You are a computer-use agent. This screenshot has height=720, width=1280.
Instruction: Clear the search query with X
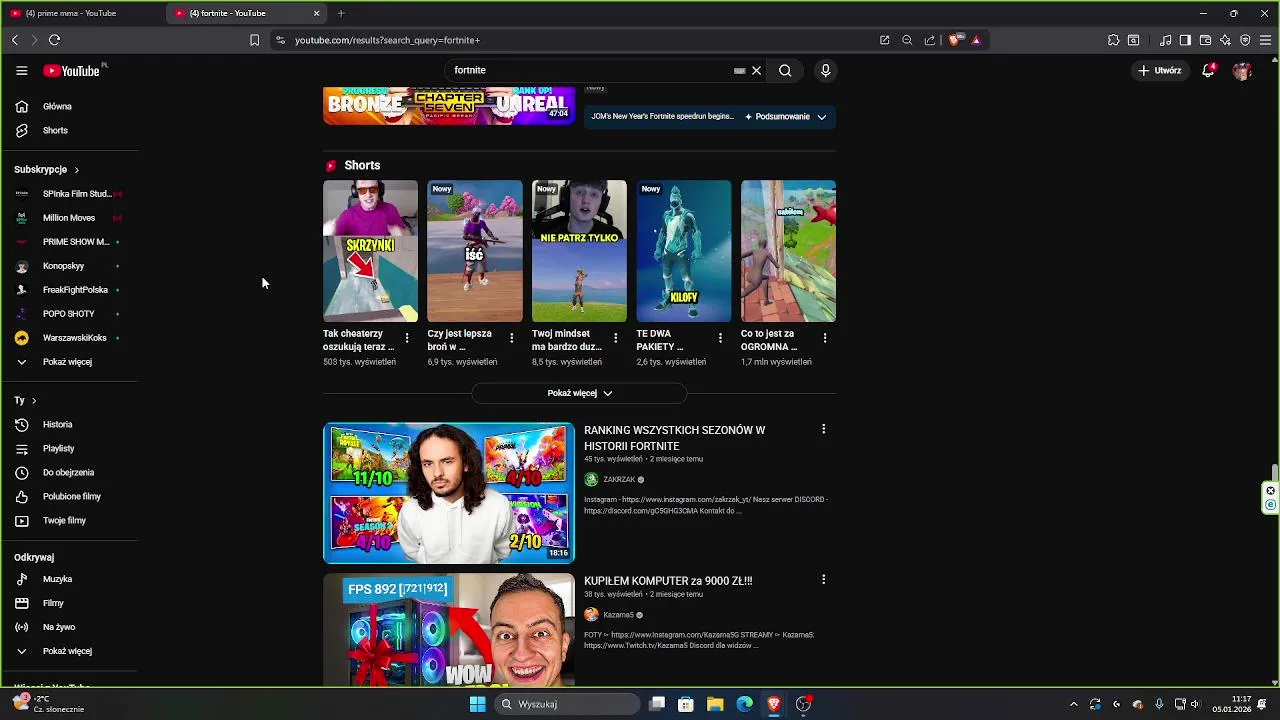[x=757, y=71]
